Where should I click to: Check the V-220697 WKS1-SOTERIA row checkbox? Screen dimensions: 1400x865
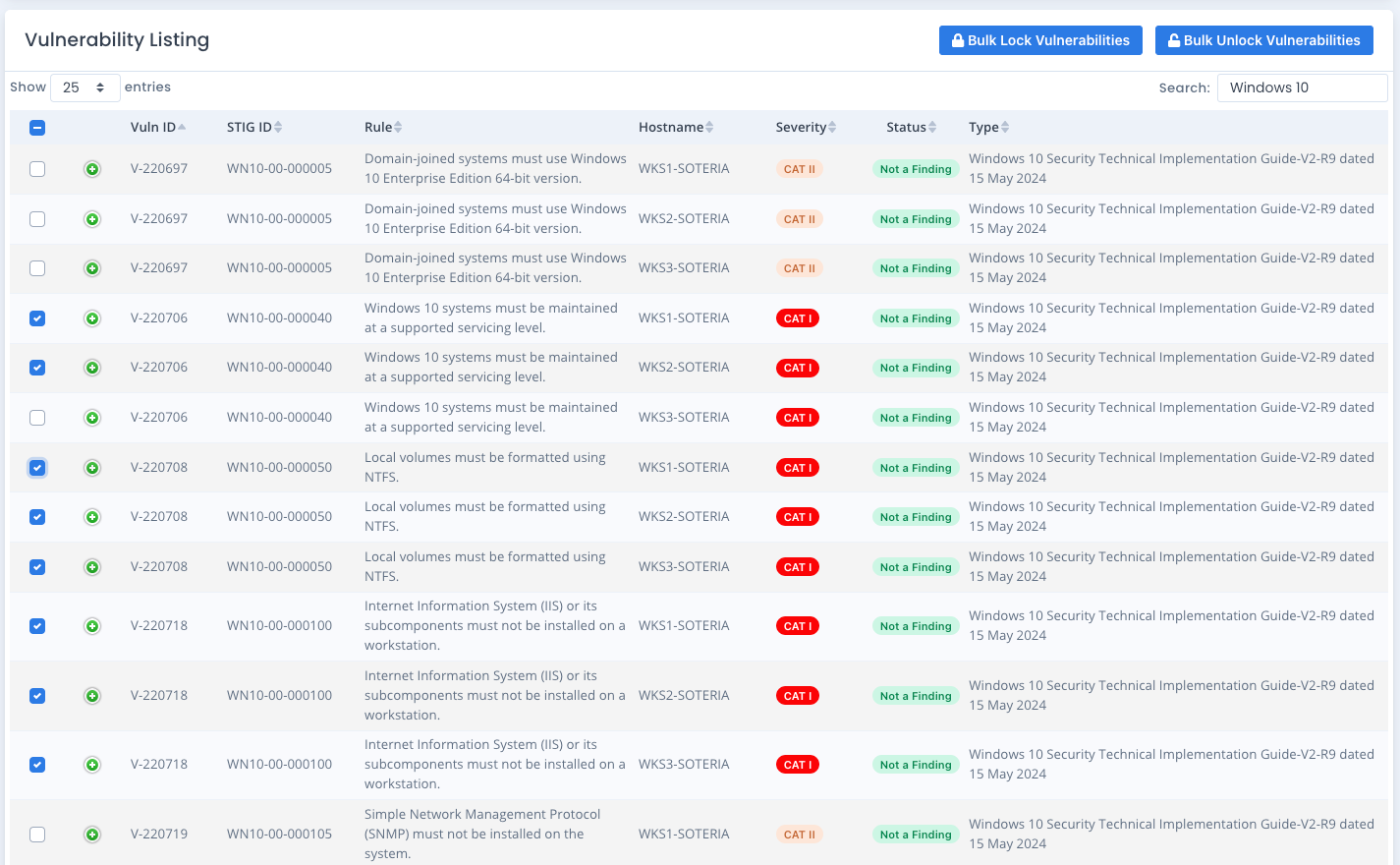click(x=37, y=169)
